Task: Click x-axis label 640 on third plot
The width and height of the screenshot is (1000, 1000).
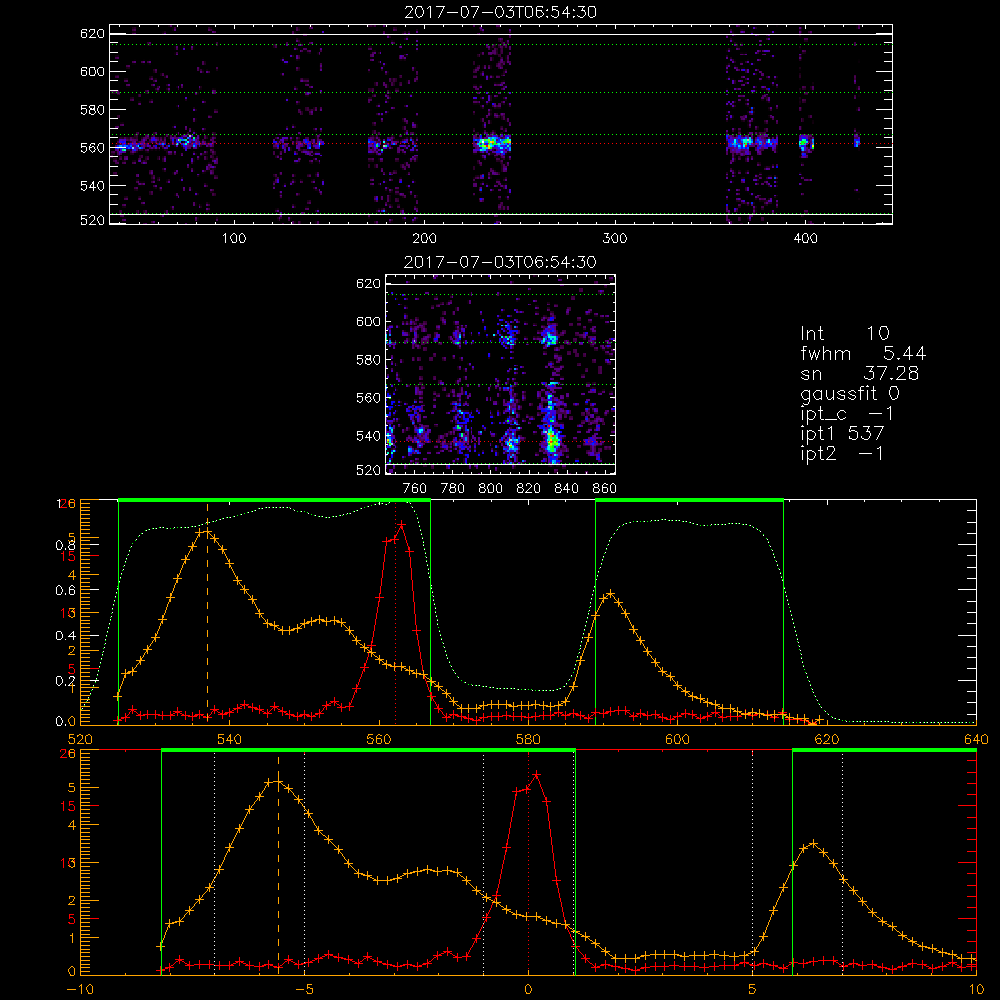Action: 976,739
